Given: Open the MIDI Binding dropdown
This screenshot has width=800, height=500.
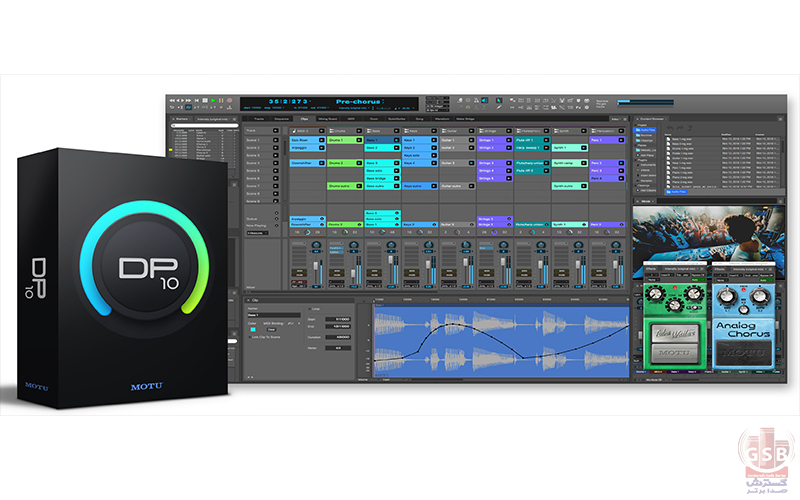Looking at the screenshot, I should (x=290, y=324).
